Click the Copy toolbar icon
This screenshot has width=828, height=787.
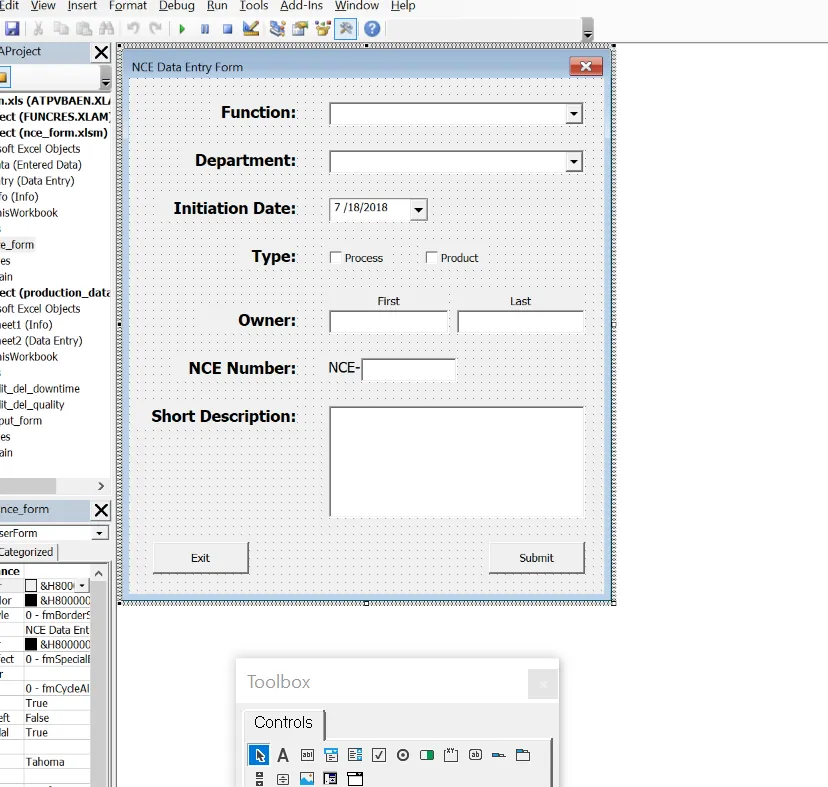[61, 29]
